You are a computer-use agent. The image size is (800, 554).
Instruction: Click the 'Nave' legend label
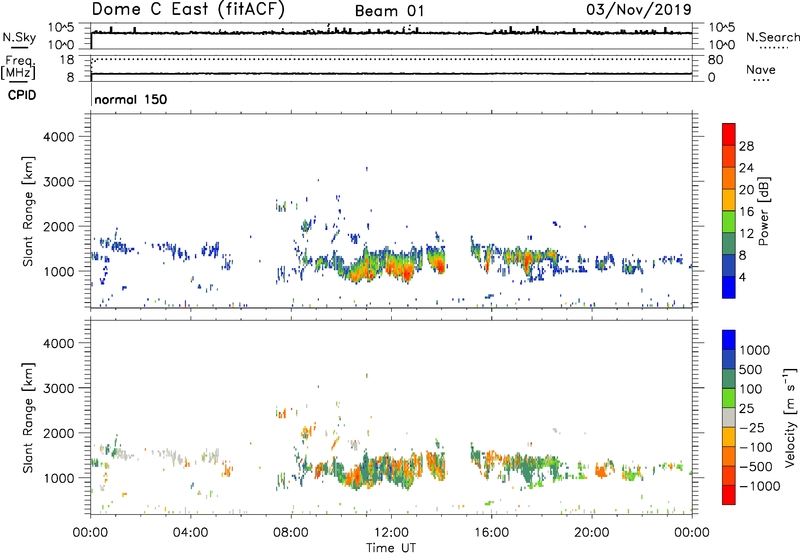click(x=761, y=70)
